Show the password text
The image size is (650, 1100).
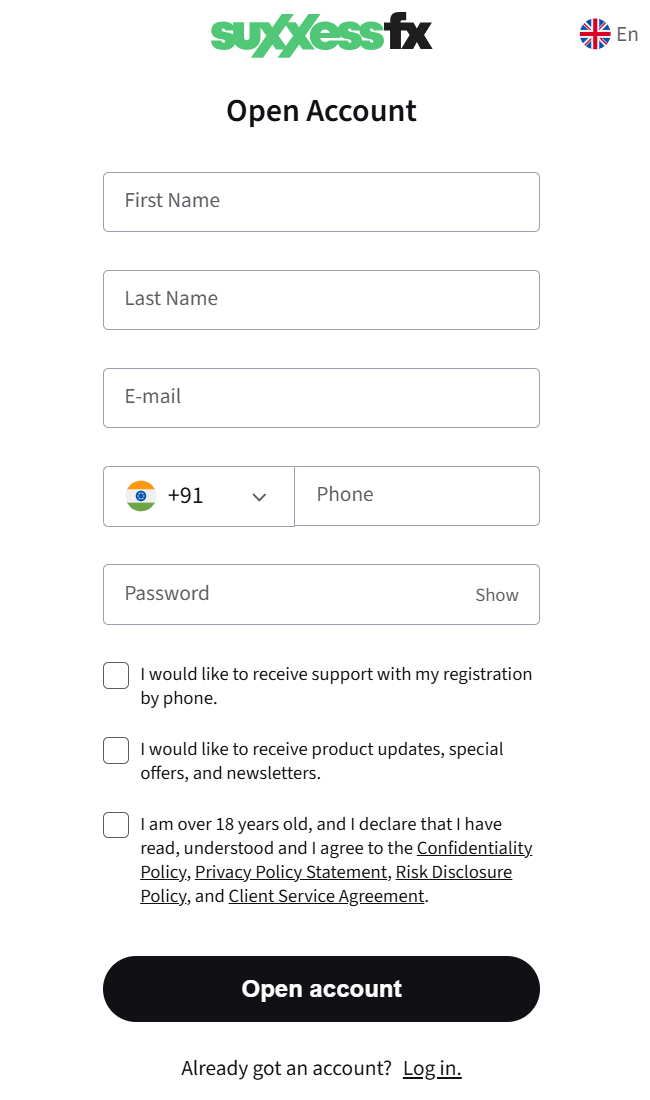tap(496, 595)
